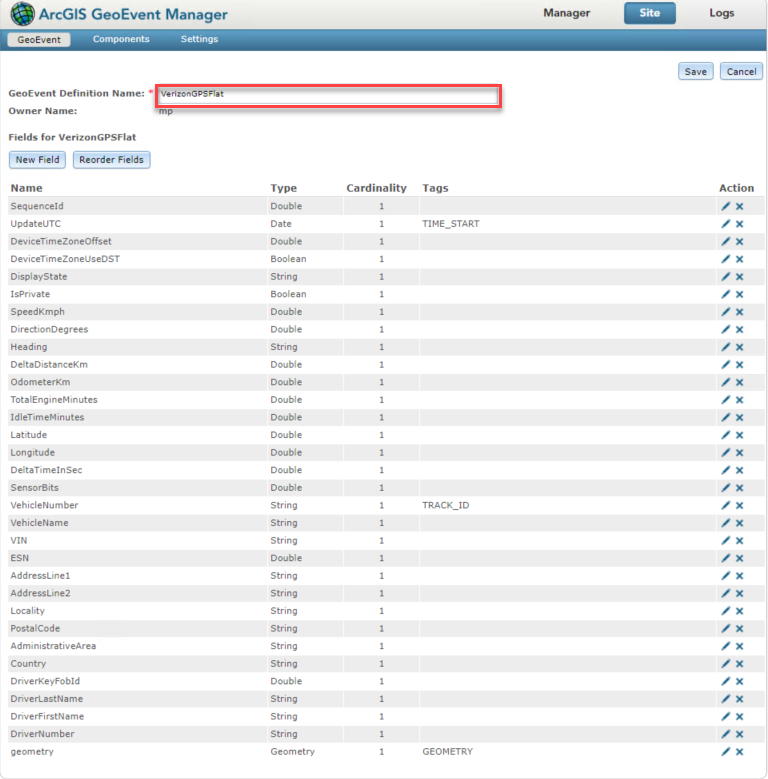Cancel editing the definition
Image resolution: width=768 pixels, height=779 pixels.
[741, 72]
